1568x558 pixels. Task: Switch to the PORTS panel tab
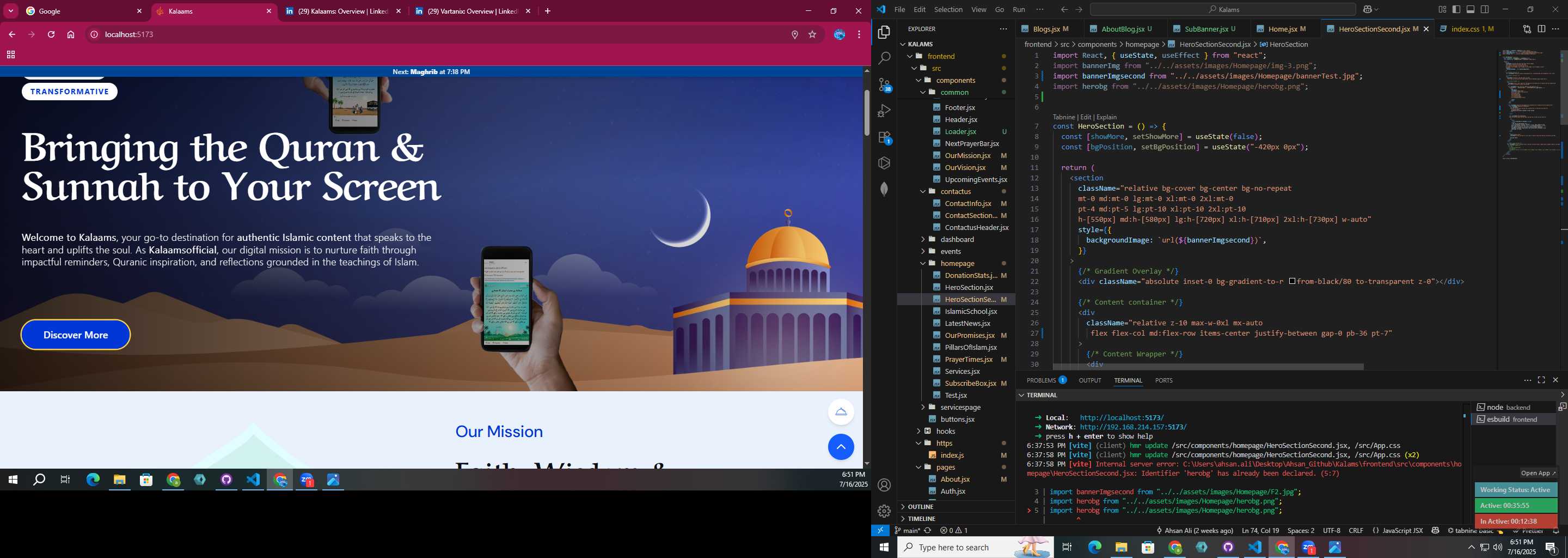[1163, 380]
